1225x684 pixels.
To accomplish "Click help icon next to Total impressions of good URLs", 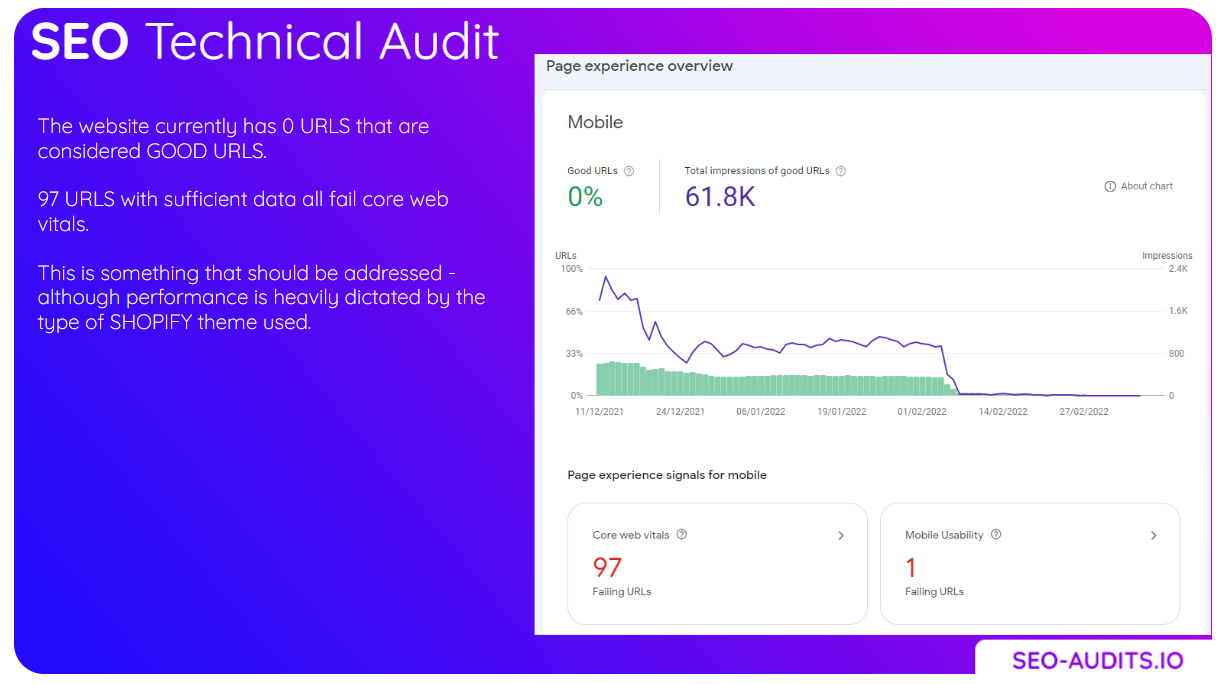I will (x=840, y=171).
